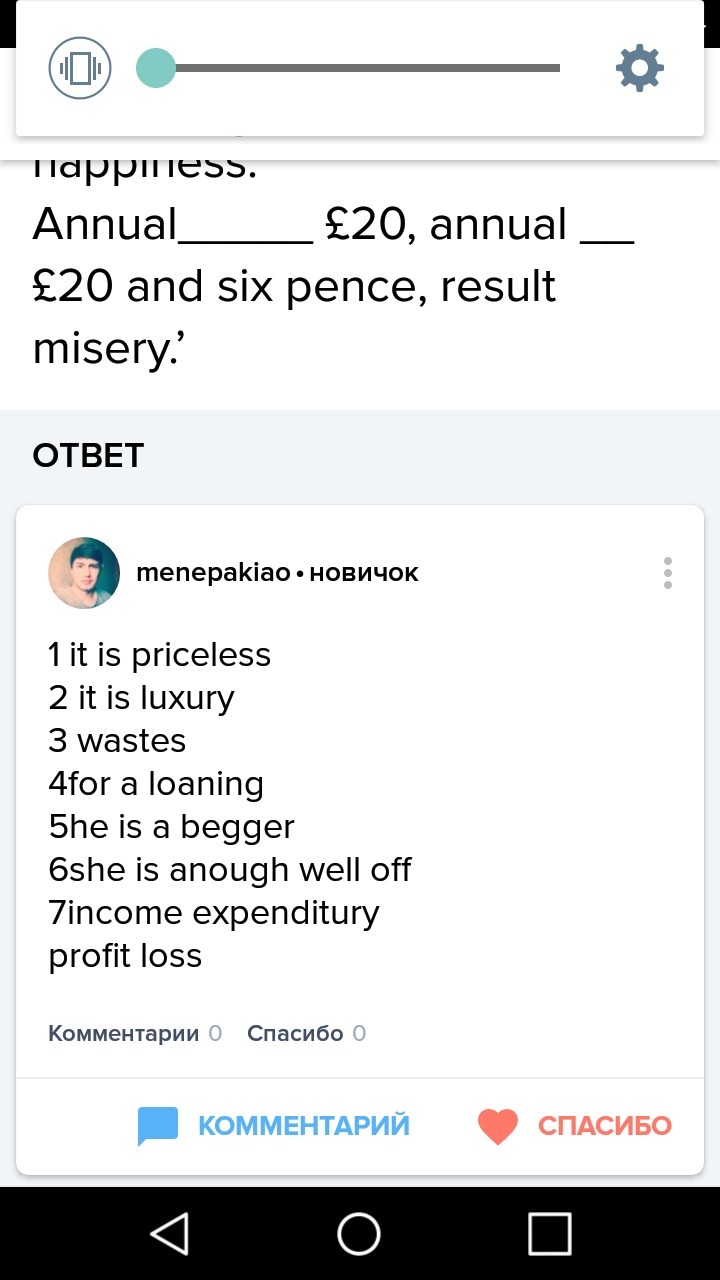
Task: Tap the ОТВЕТ section heading
Action: 88,456
